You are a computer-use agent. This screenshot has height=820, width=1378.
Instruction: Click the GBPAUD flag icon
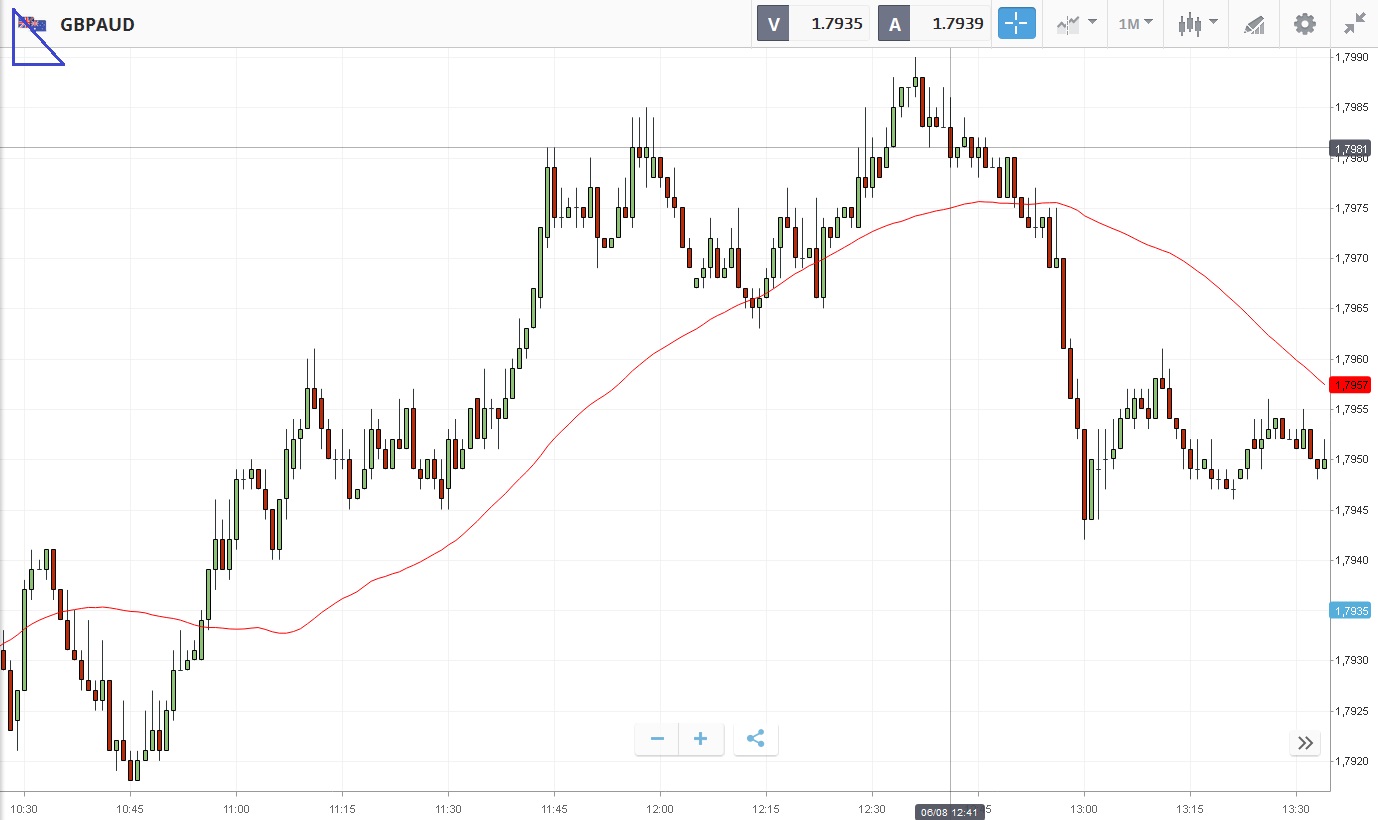(32, 24)
